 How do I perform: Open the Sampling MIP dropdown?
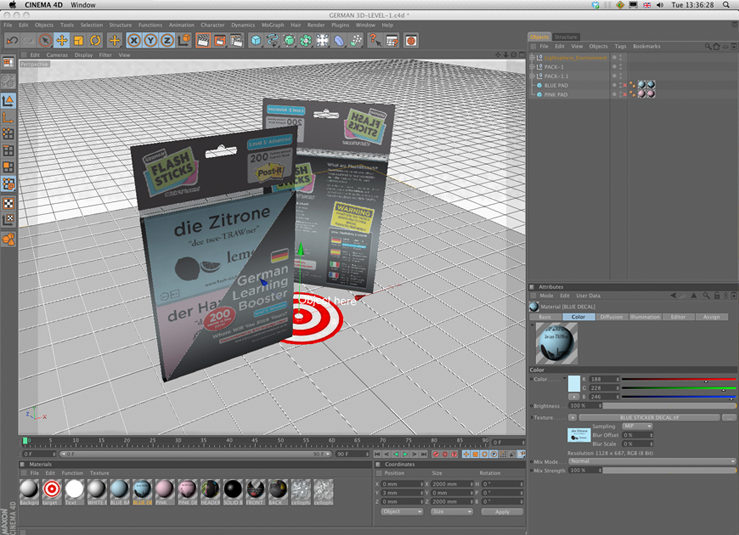[x=637, y=426]
